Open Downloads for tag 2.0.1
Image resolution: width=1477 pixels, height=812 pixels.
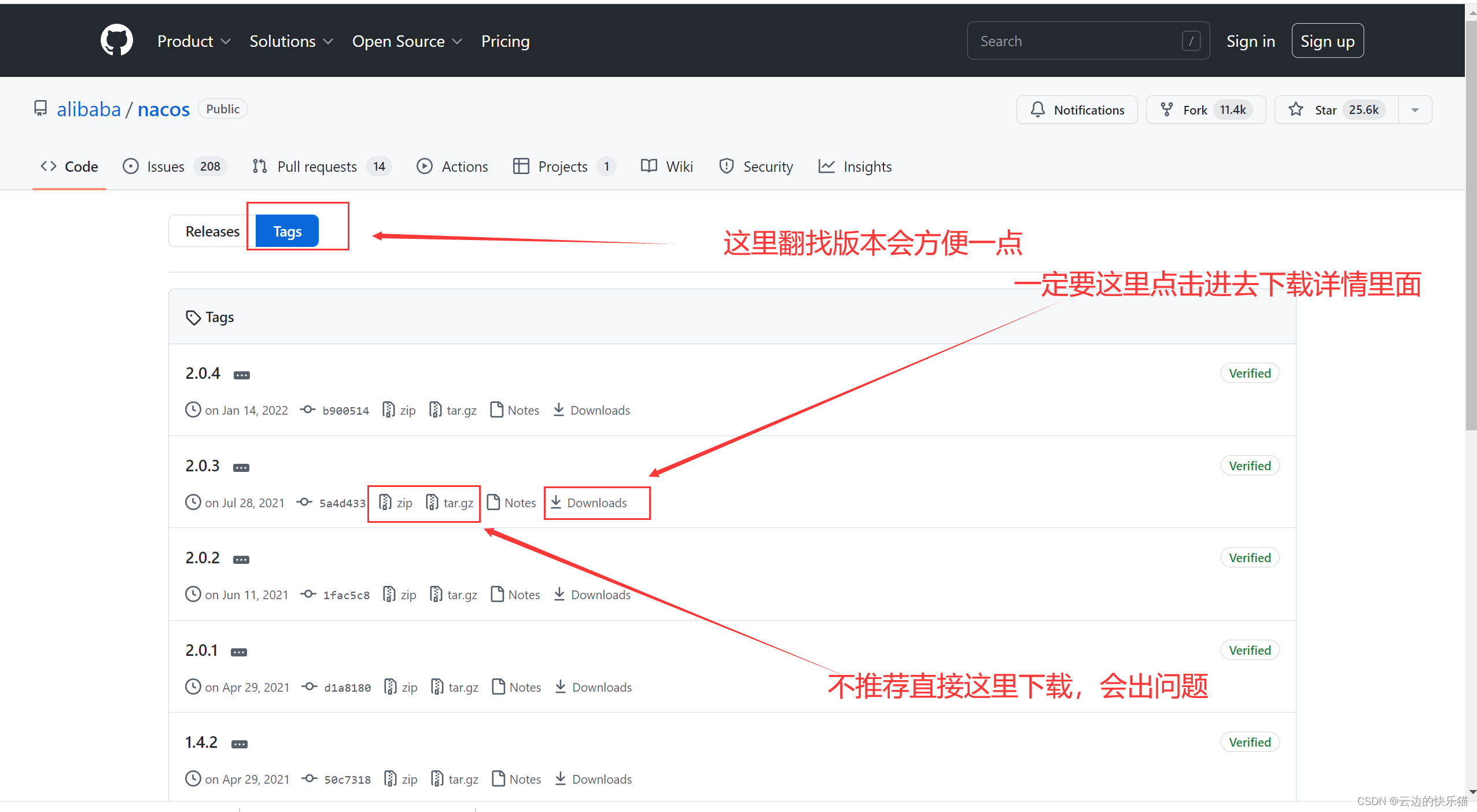[593, 687]
